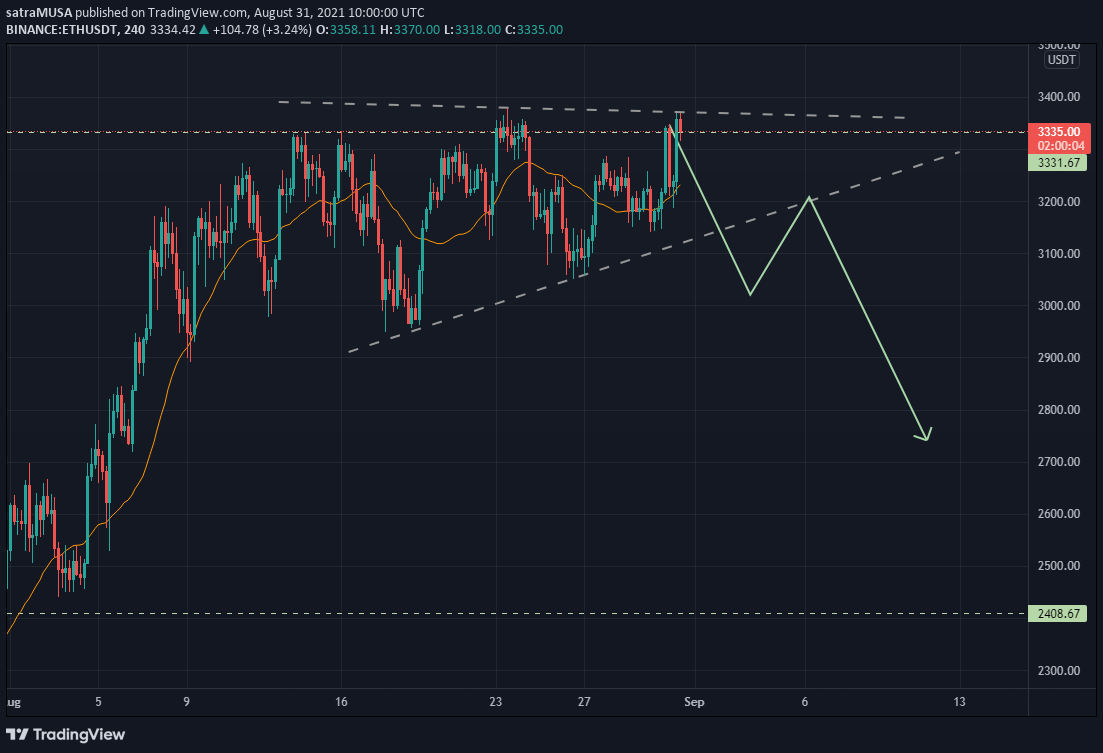
Task: Click the 13 date label on time axis
Action: pyautogui.click(x=959, y=702)
